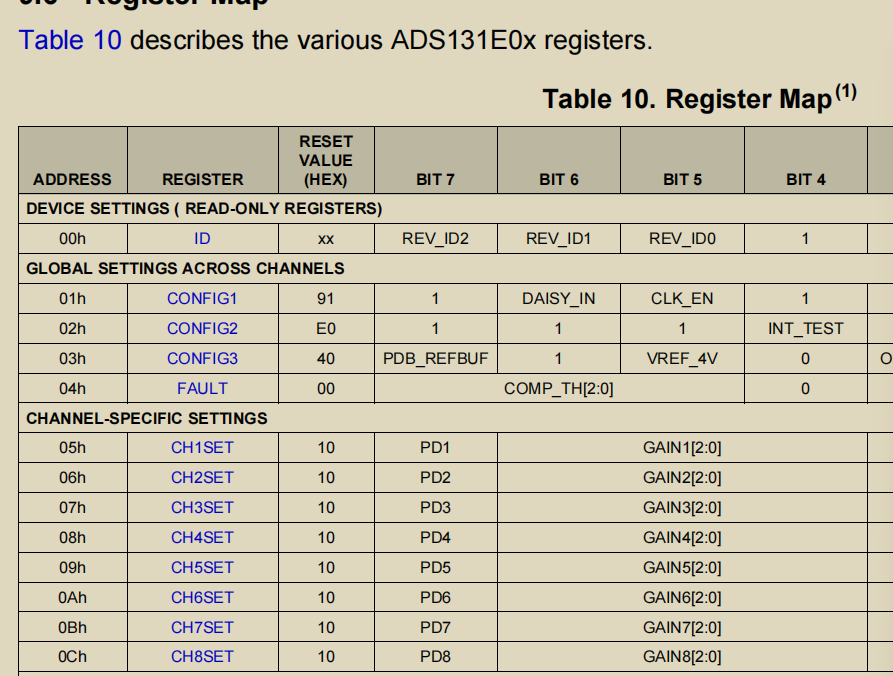This screenshot has width=893, height=676.
Task: Click the DEVICE SETTINGS section heading
Action: (x=204, y=208)
